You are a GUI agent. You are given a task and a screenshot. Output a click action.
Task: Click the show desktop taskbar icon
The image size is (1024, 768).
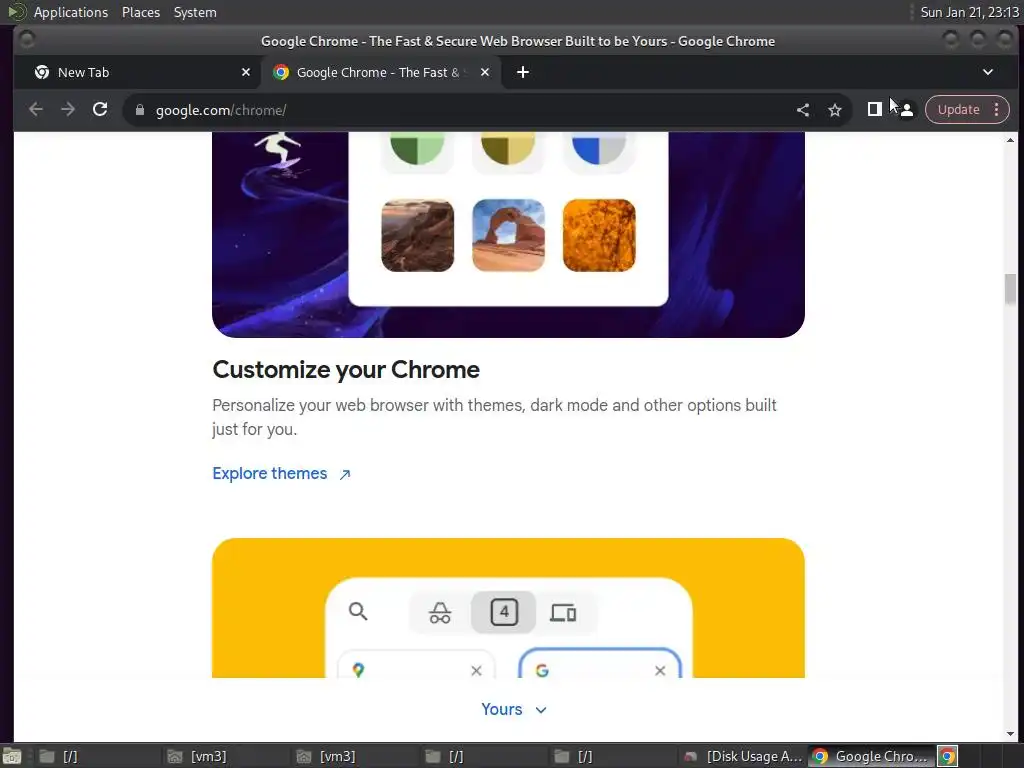(12, 756)
